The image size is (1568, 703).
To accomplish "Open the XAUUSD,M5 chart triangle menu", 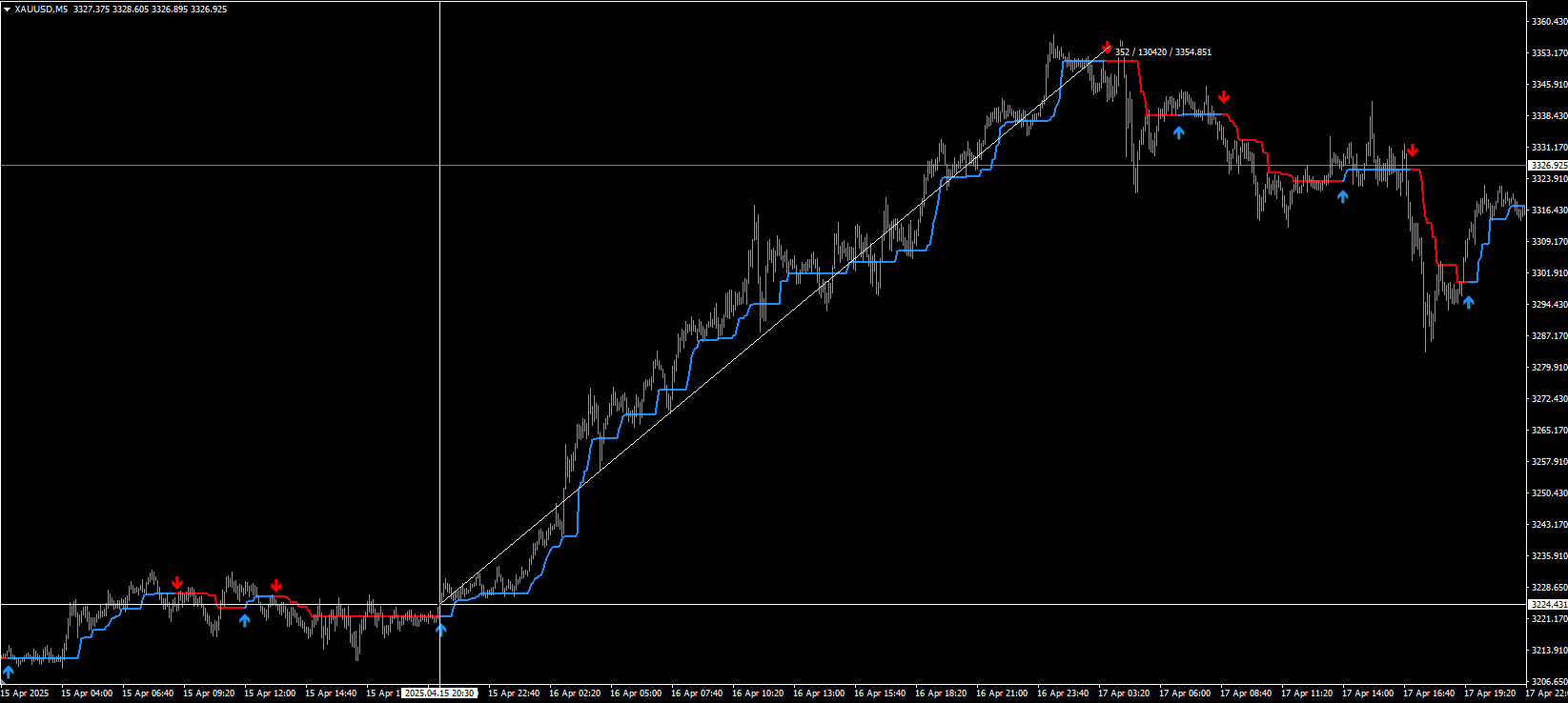I will [x=8, y=10].
